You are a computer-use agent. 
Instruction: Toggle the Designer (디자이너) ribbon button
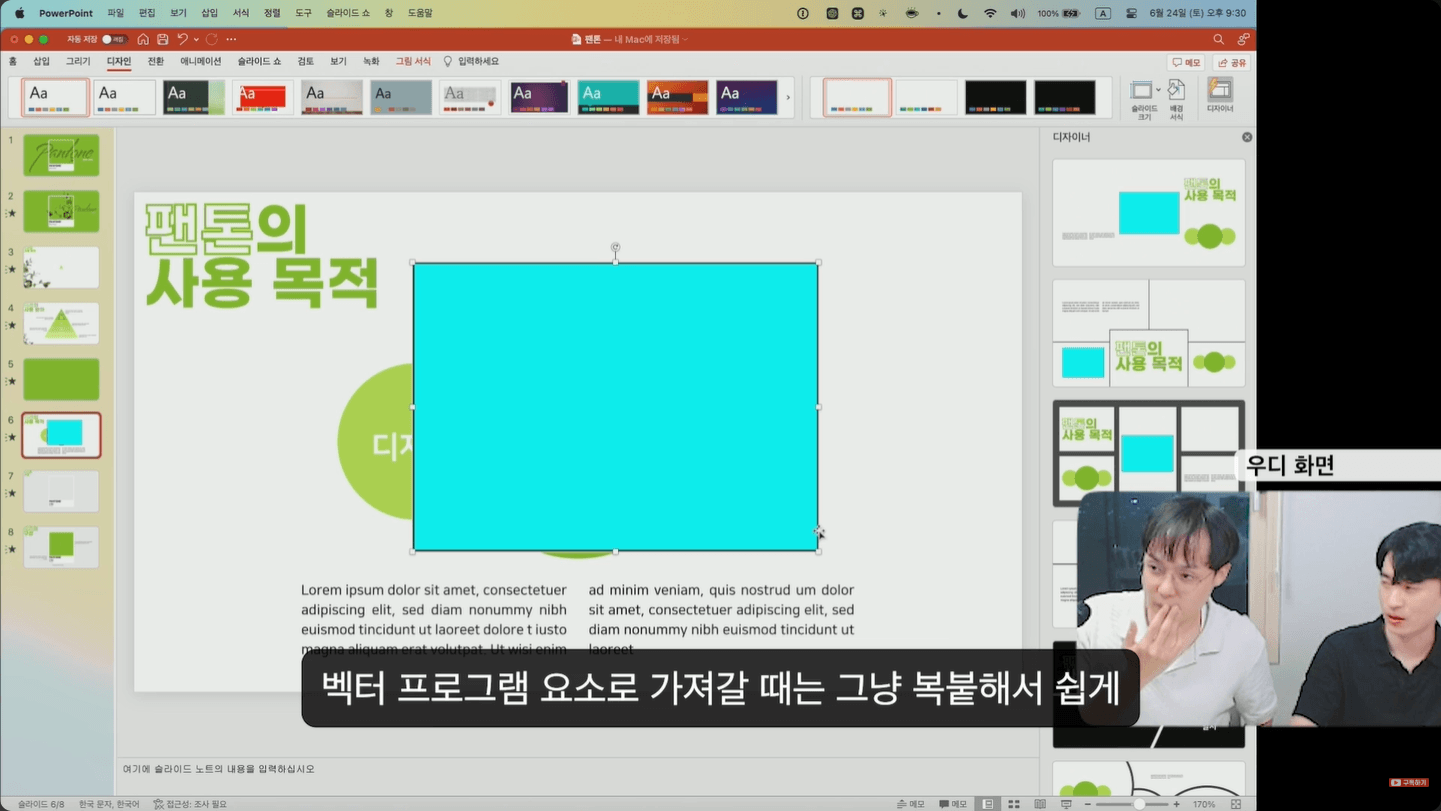[x=1220, y=96]
